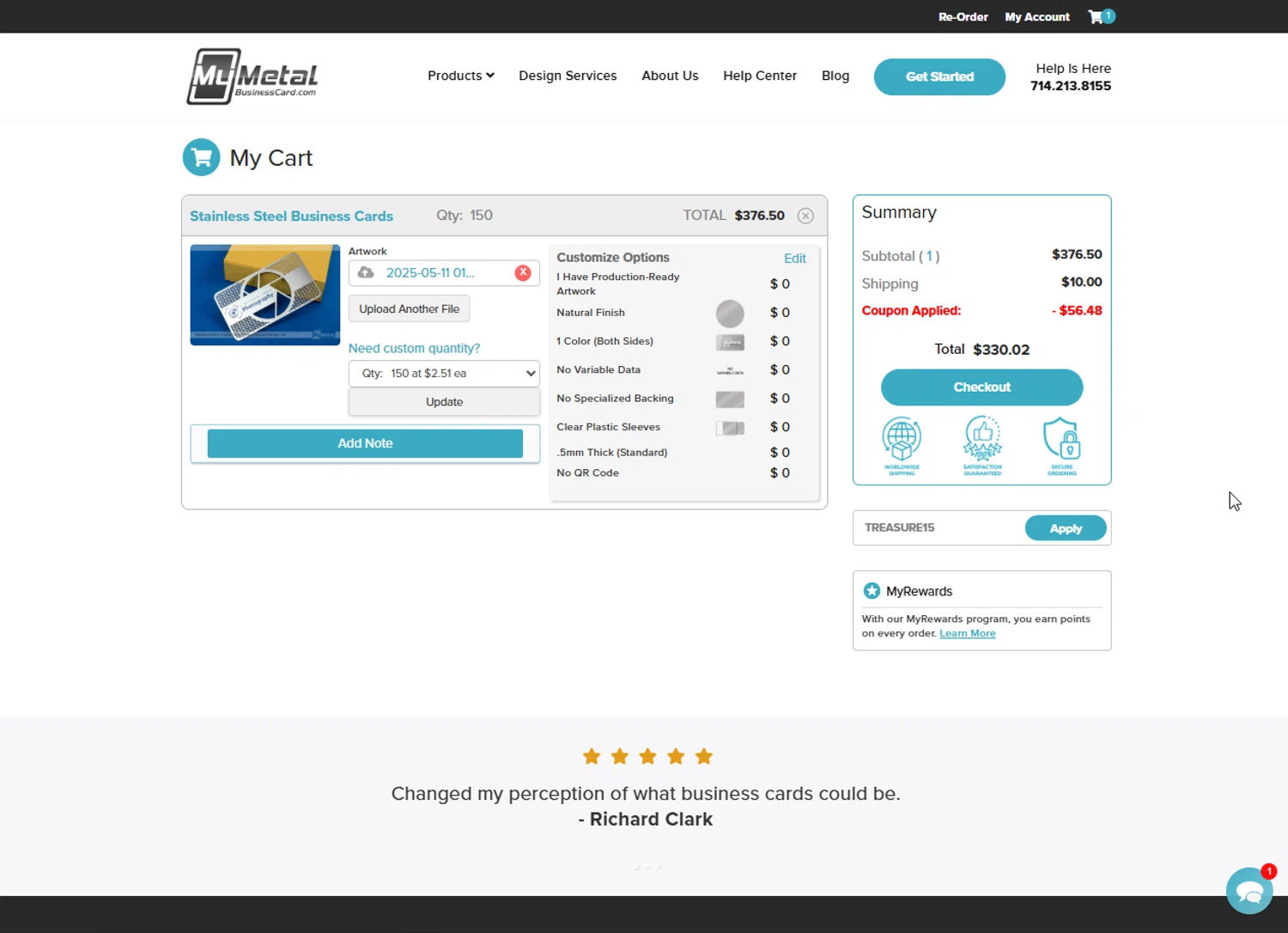
Task: Click the product card thumbnail image
Action: click(265, 295)
